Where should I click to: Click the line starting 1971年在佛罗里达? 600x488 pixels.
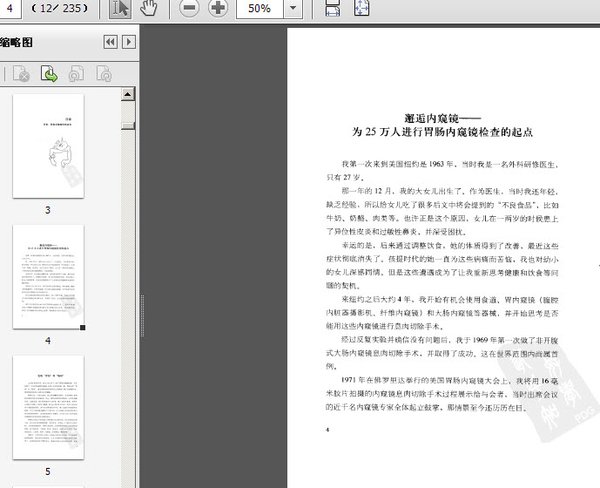pyautogui.click(x=450, y=380)
